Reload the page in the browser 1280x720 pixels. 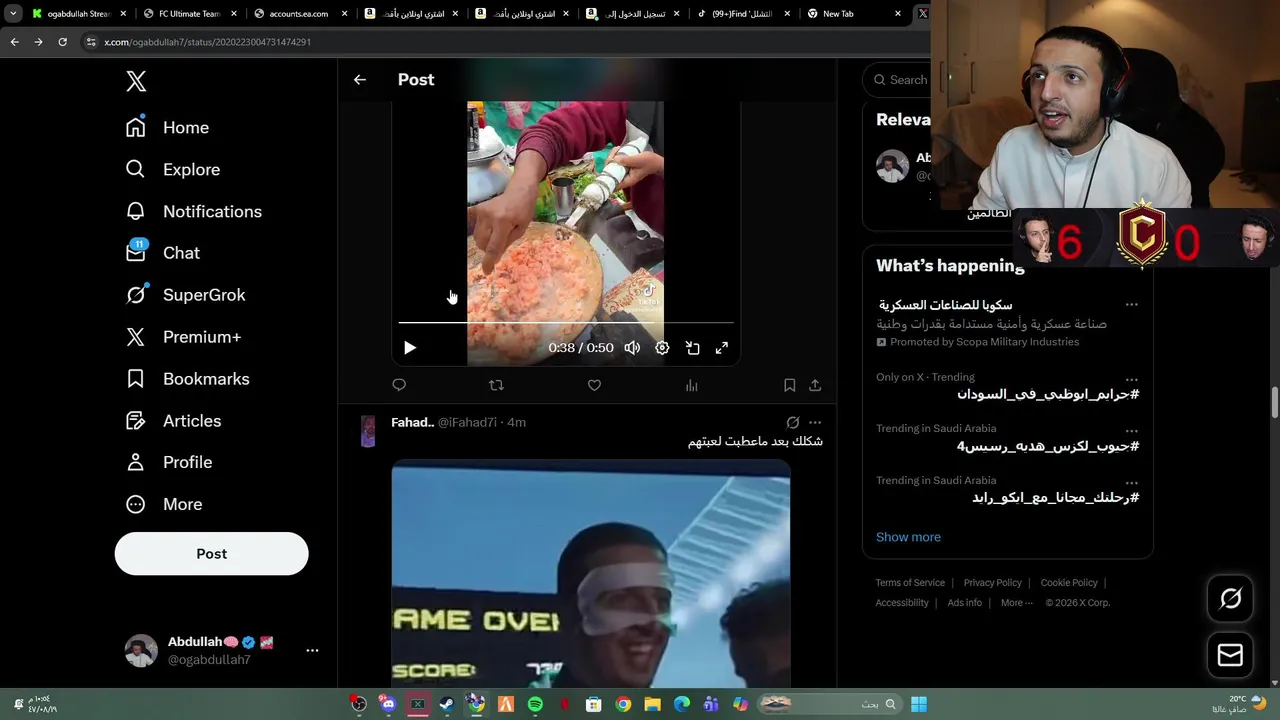coord(62,42)
